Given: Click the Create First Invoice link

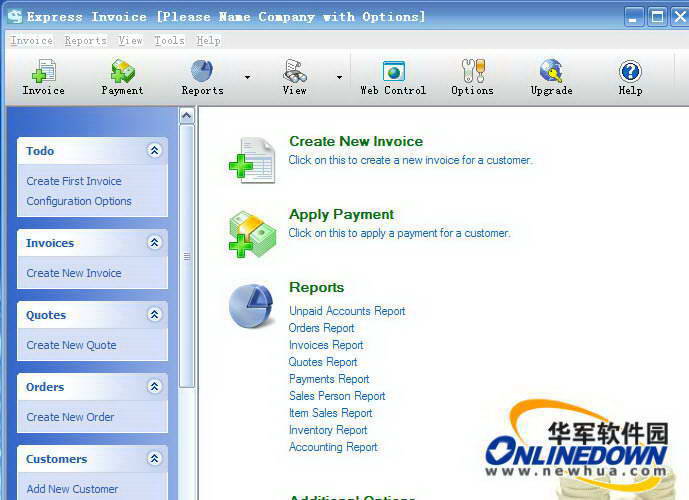Looking at the screenshot, I should coord(74,181).
